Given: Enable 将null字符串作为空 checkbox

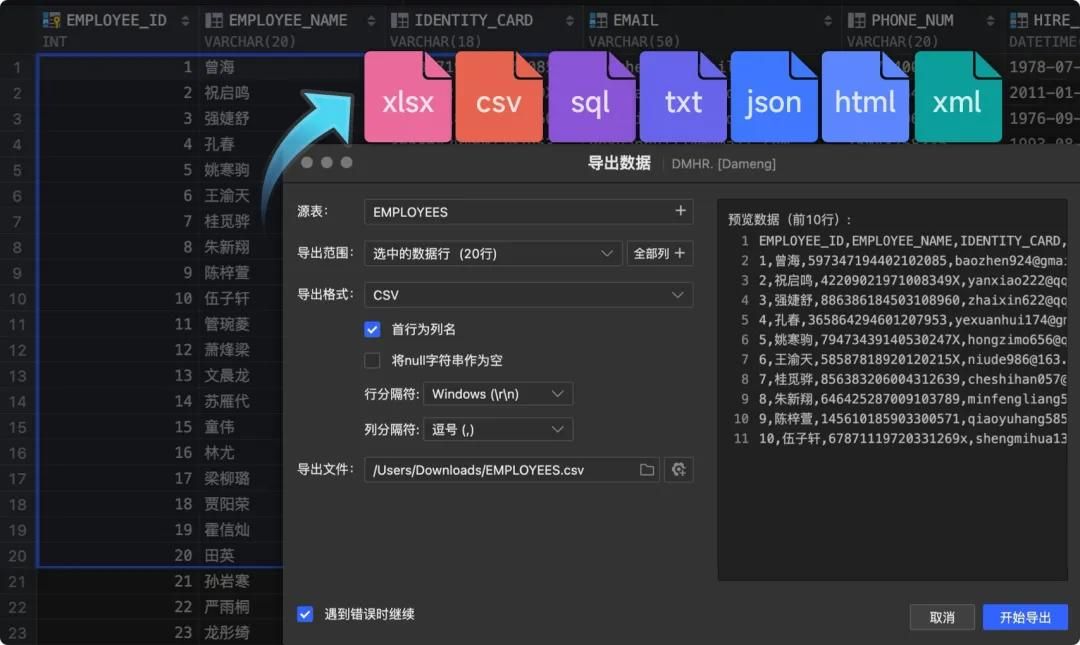Looking at the screenshot, I should point(372,360).
